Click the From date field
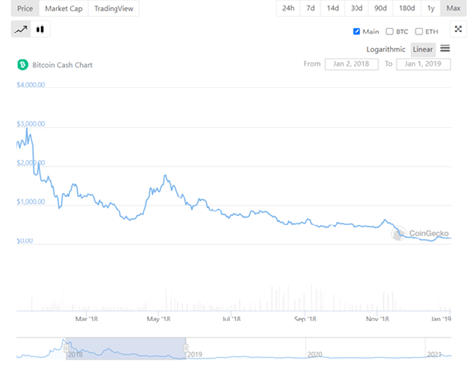The height and width of the screenshot is (369, 474). pyautogui.click(x=352, y=64)
